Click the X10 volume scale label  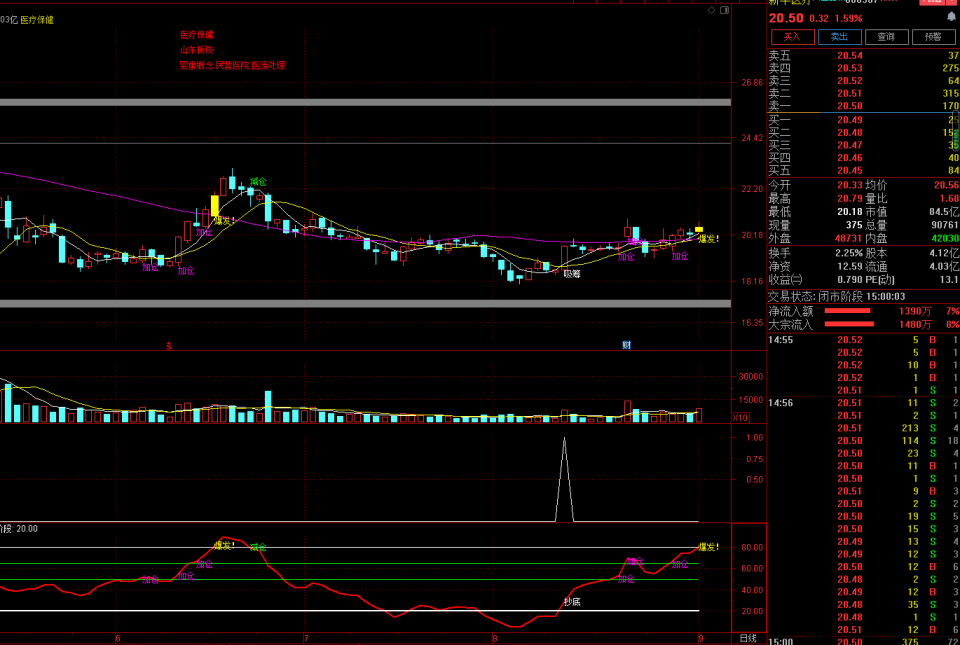click(x=740, y=418)
